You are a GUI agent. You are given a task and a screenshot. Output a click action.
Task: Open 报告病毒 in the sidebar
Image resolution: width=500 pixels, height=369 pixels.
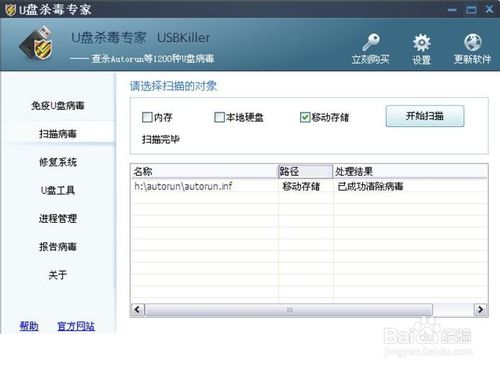point(58,247)
